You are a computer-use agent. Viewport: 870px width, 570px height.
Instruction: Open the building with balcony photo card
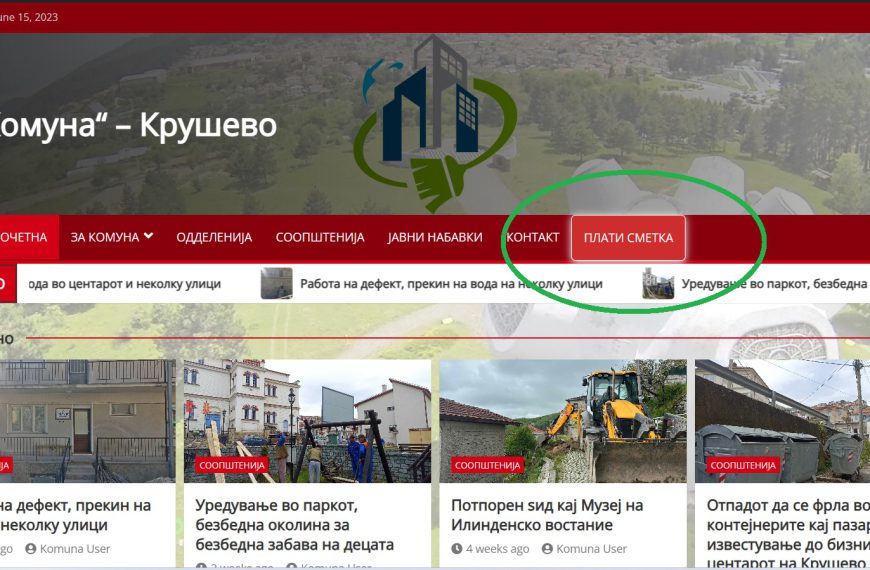[87, 421]
